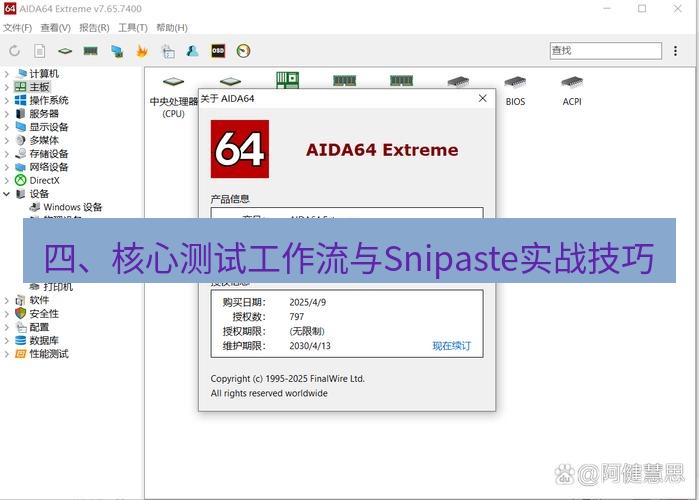Collapse the 设备 tree arrow
This screenshot has width=699, height=500.
(x=7, y=194)
